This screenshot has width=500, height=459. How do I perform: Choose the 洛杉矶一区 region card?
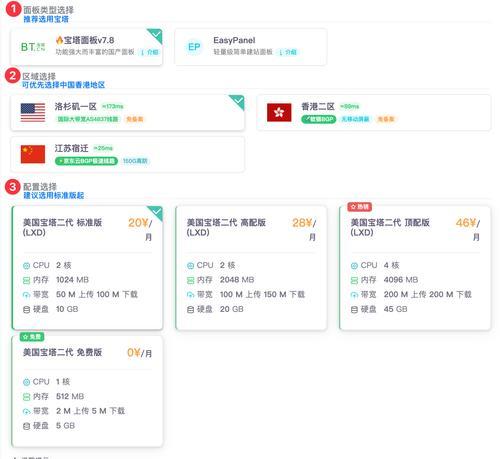[128, 113]
